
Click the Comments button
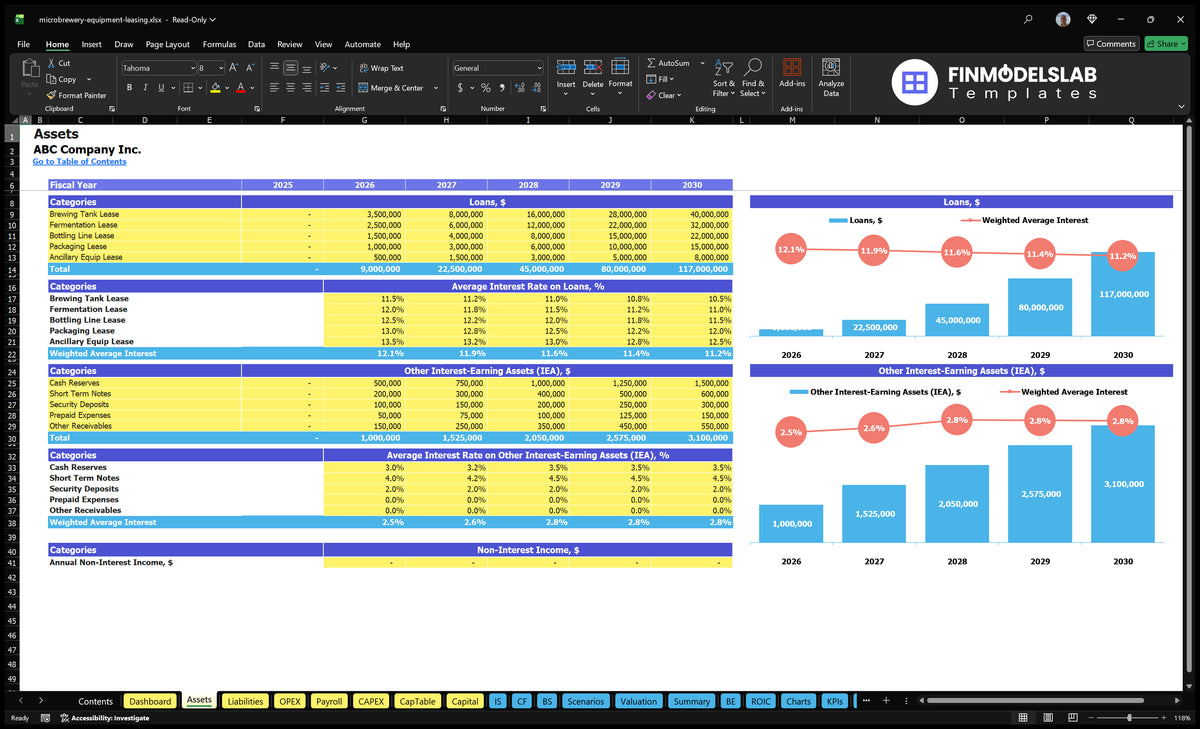pos(1111,44)
